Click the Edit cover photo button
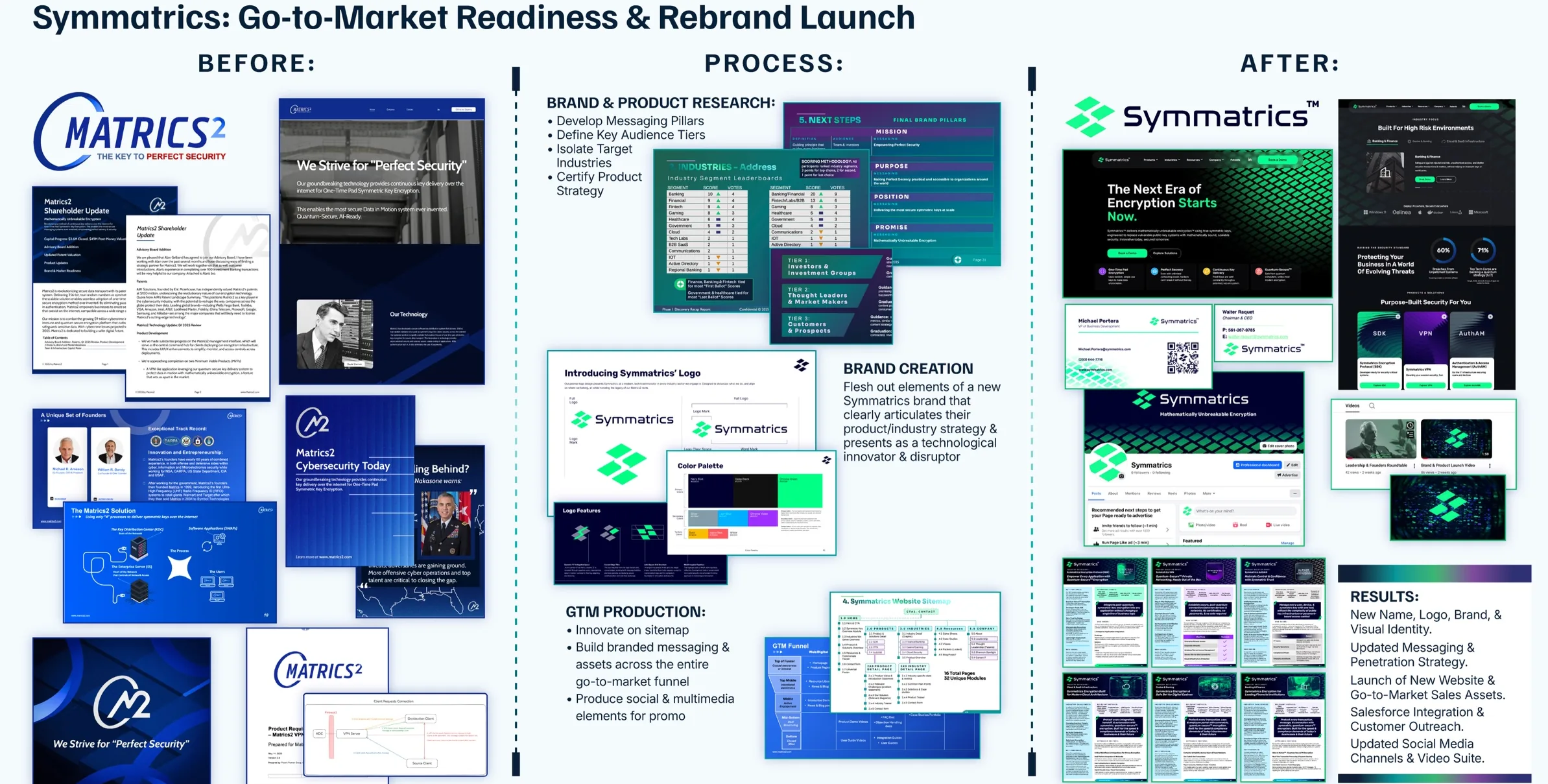Image resolution: width=1548 pixels, height=784 pixels. [x=1278, y=446]
